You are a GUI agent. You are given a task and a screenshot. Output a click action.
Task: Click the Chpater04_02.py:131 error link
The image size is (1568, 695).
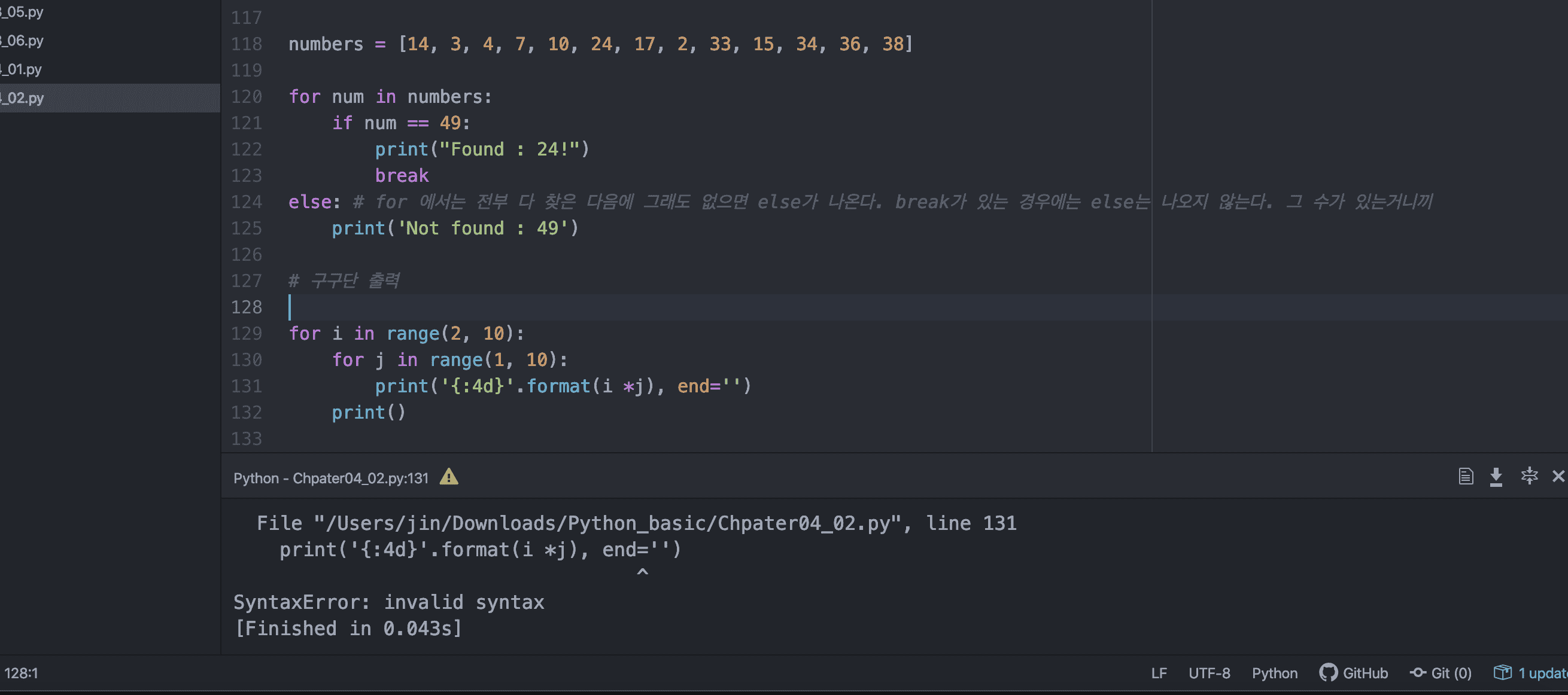360,478
